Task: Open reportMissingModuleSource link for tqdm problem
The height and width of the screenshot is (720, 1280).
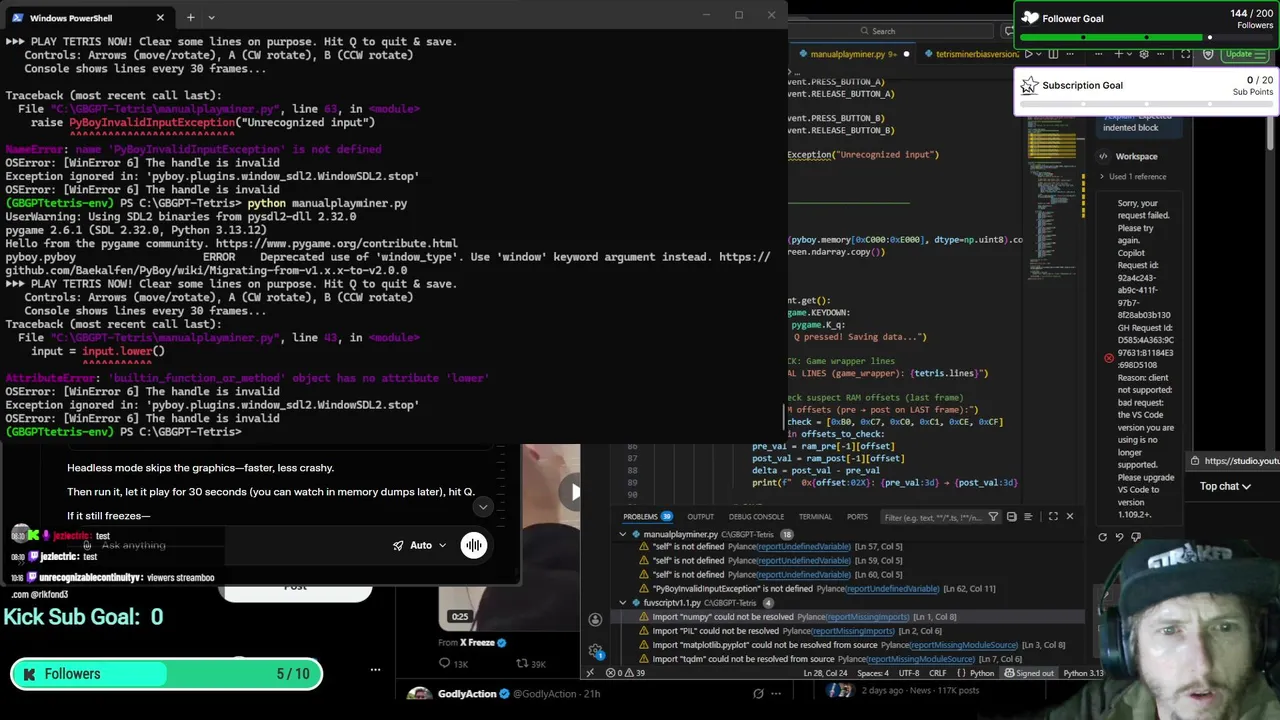Action: click(x=920, y=659)
